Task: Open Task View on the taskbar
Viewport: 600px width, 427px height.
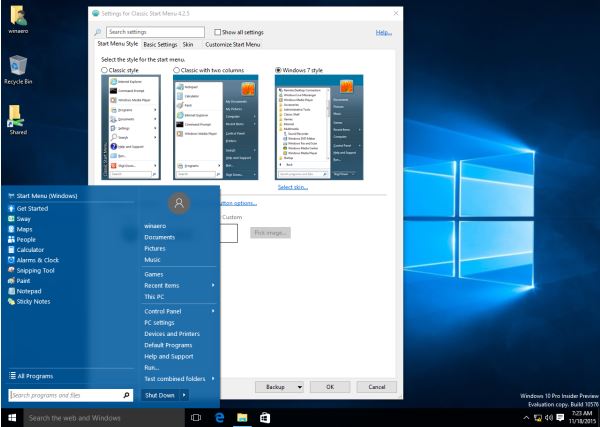Action: pyautogui.click(x=196, y=418)
